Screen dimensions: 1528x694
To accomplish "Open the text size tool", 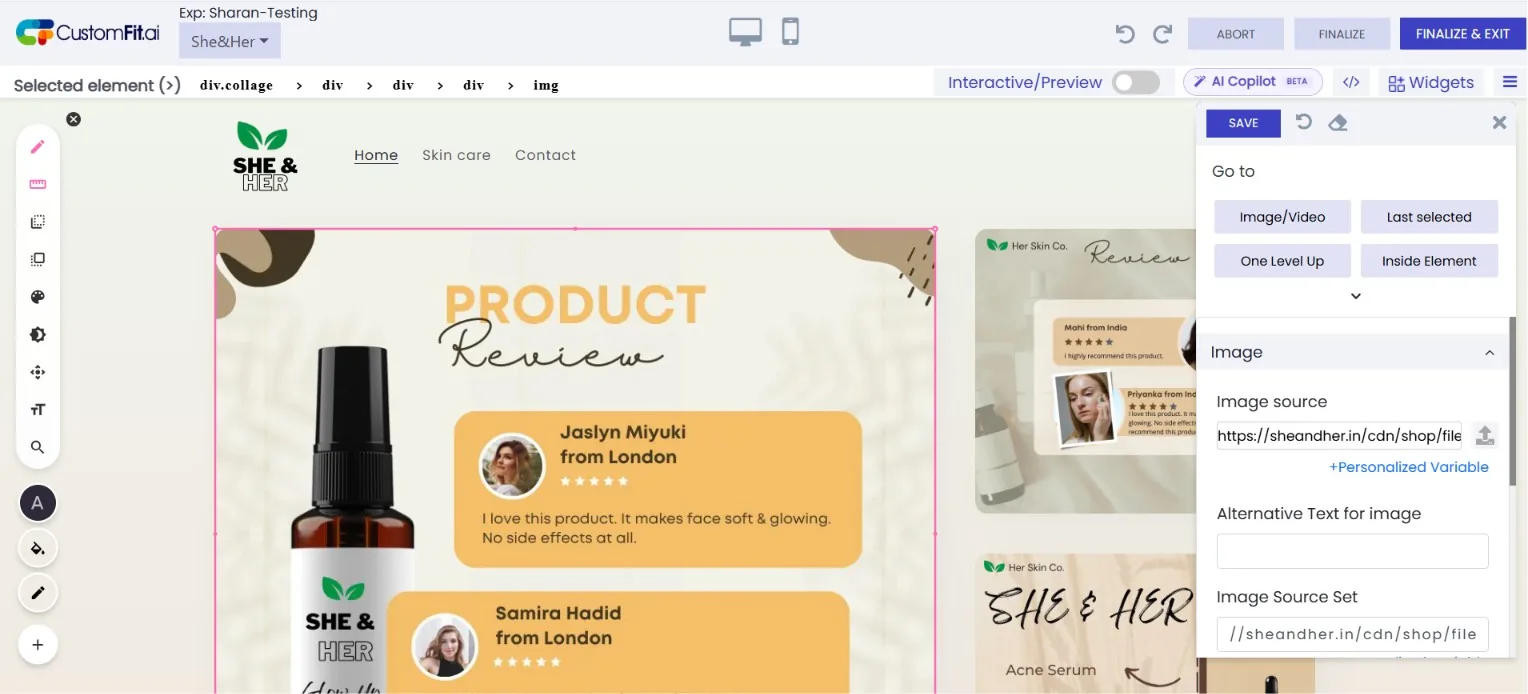I will [38, 410].
